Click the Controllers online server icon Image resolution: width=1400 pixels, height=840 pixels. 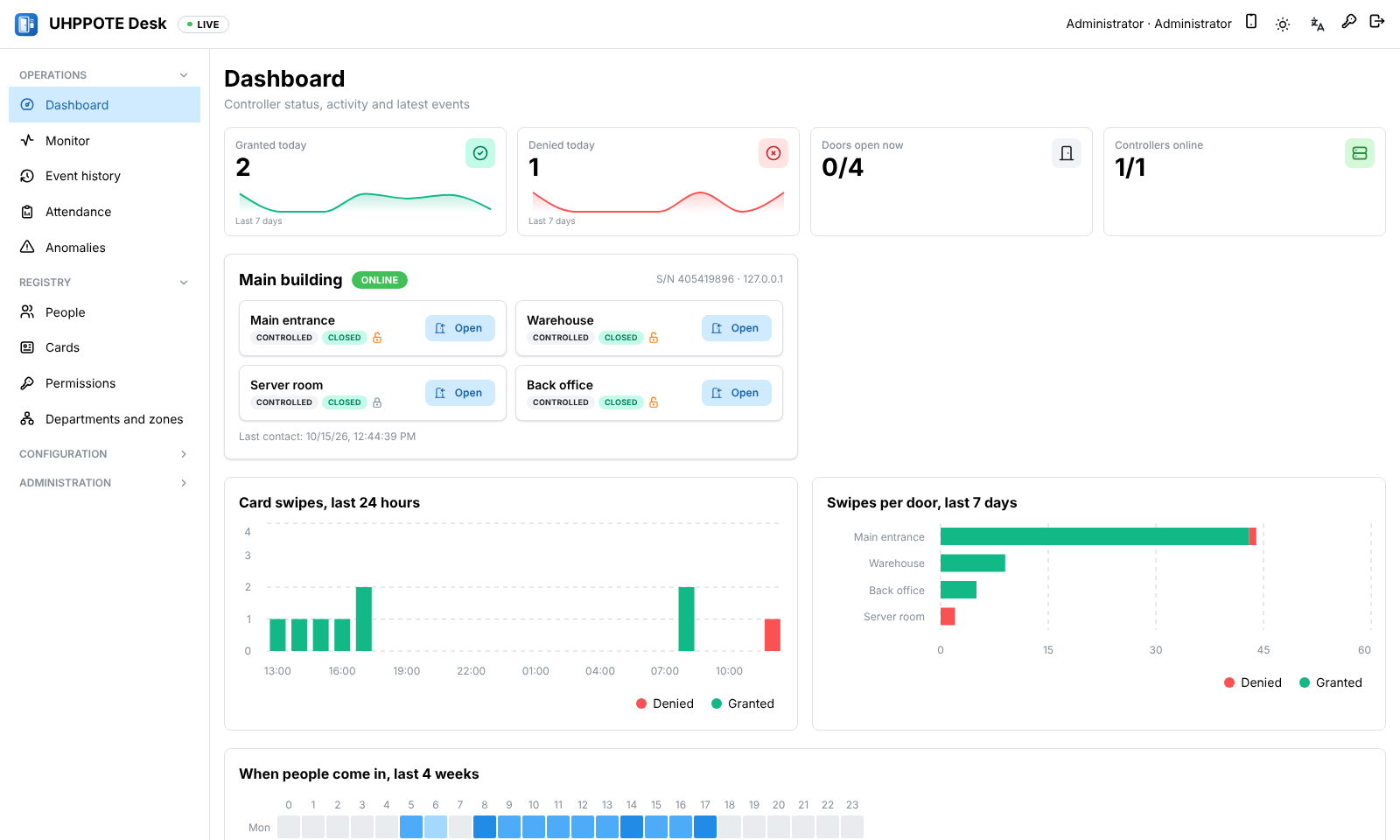click(1360, 153)
